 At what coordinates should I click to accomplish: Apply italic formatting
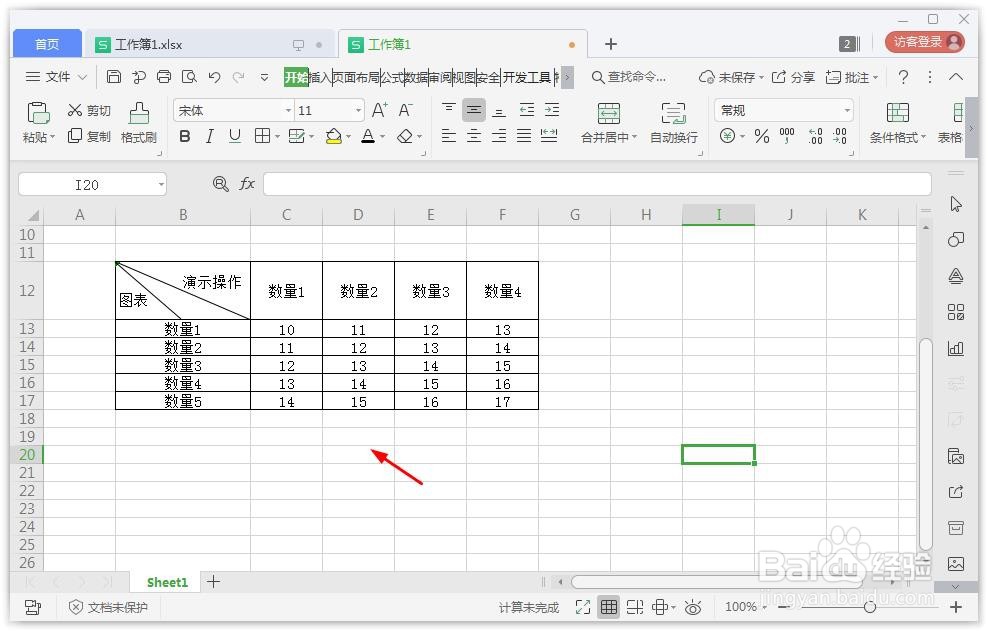click(x=209, y=136)
